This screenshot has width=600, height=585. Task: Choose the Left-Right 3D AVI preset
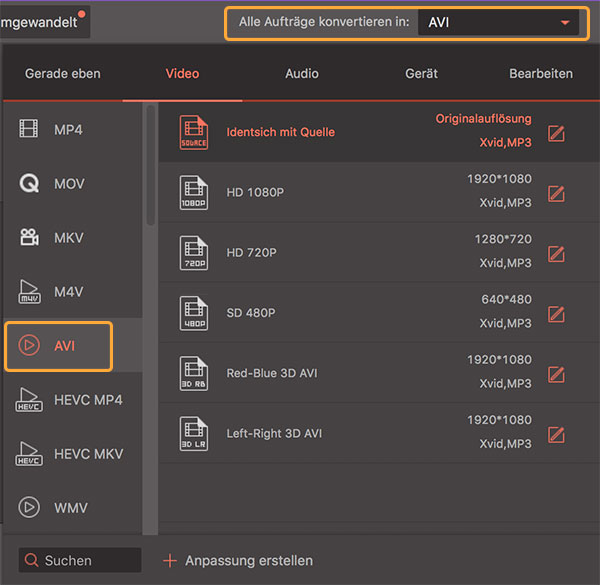pos(379,433)
